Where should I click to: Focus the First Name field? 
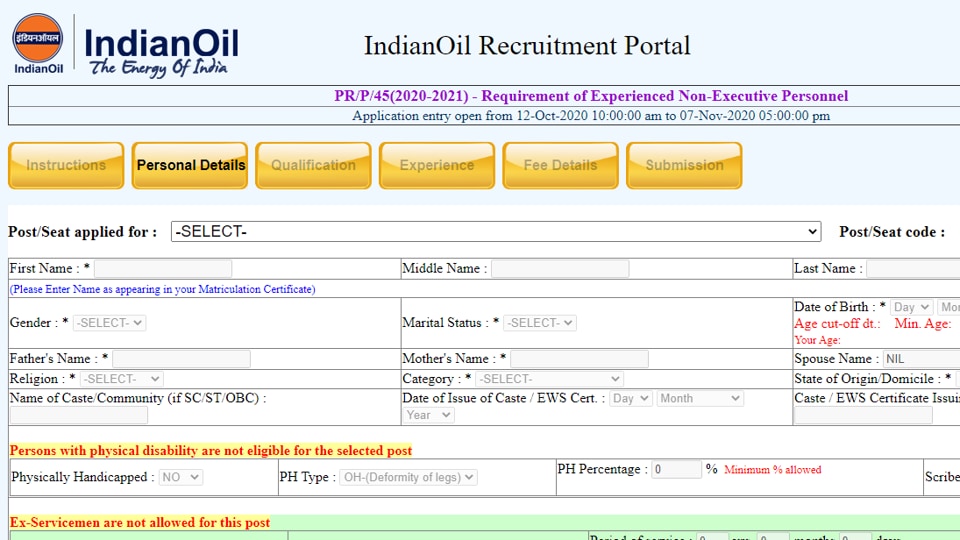[x=163, y=269]
